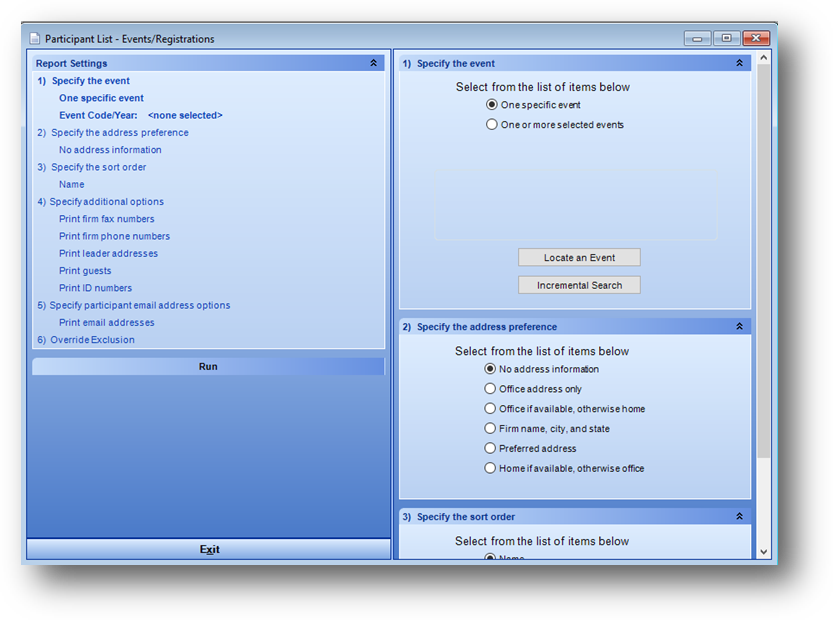
Task: Click the scroll up arrow of right pane
Action: coord(763,57)
